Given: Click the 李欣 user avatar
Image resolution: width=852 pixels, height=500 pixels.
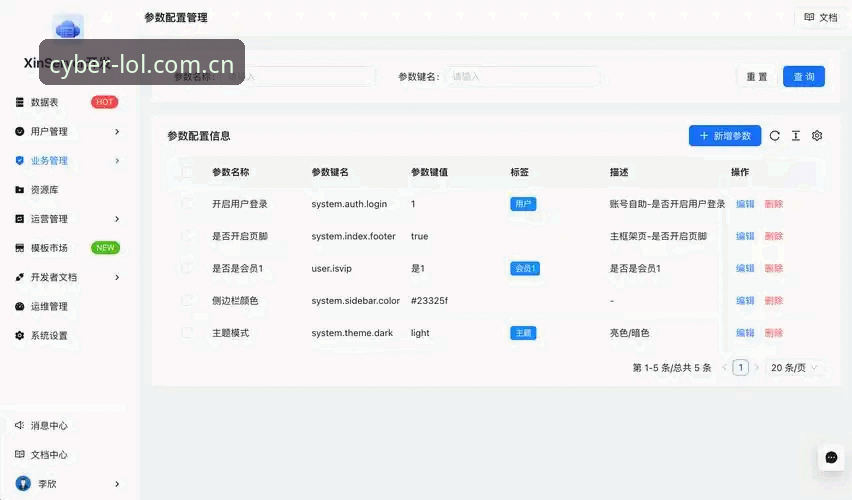Looking at the screenshot, I should (23, 483).
